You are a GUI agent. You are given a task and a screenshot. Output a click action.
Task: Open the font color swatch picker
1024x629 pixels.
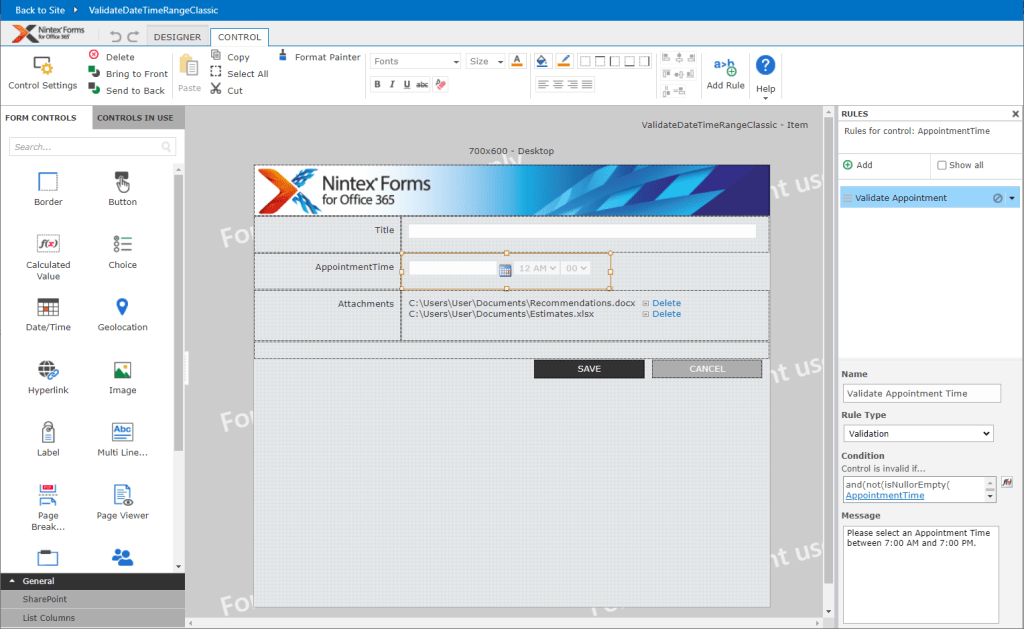[x=517, y=61]
